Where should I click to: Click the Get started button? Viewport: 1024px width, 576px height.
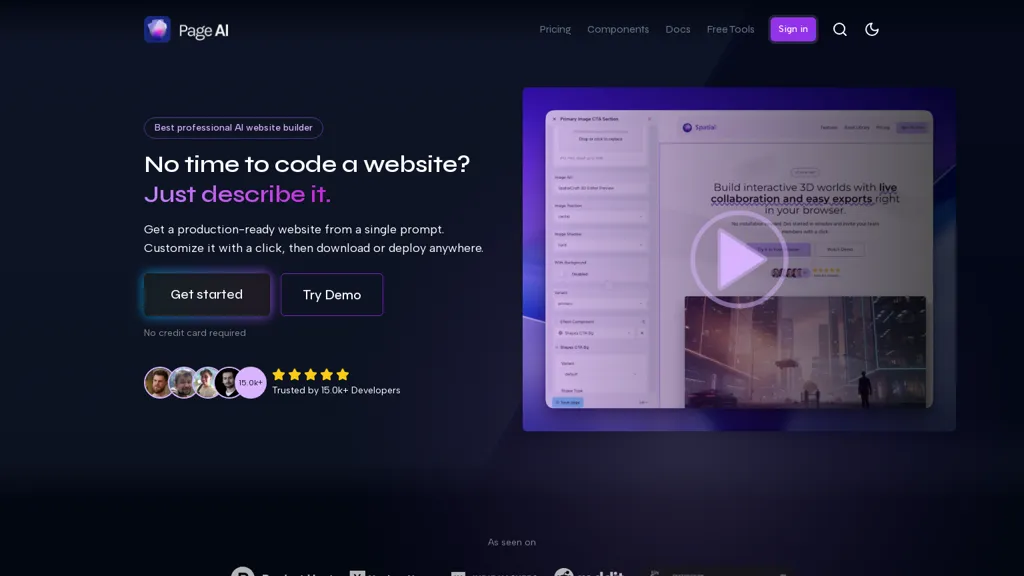tap(207, 295)
